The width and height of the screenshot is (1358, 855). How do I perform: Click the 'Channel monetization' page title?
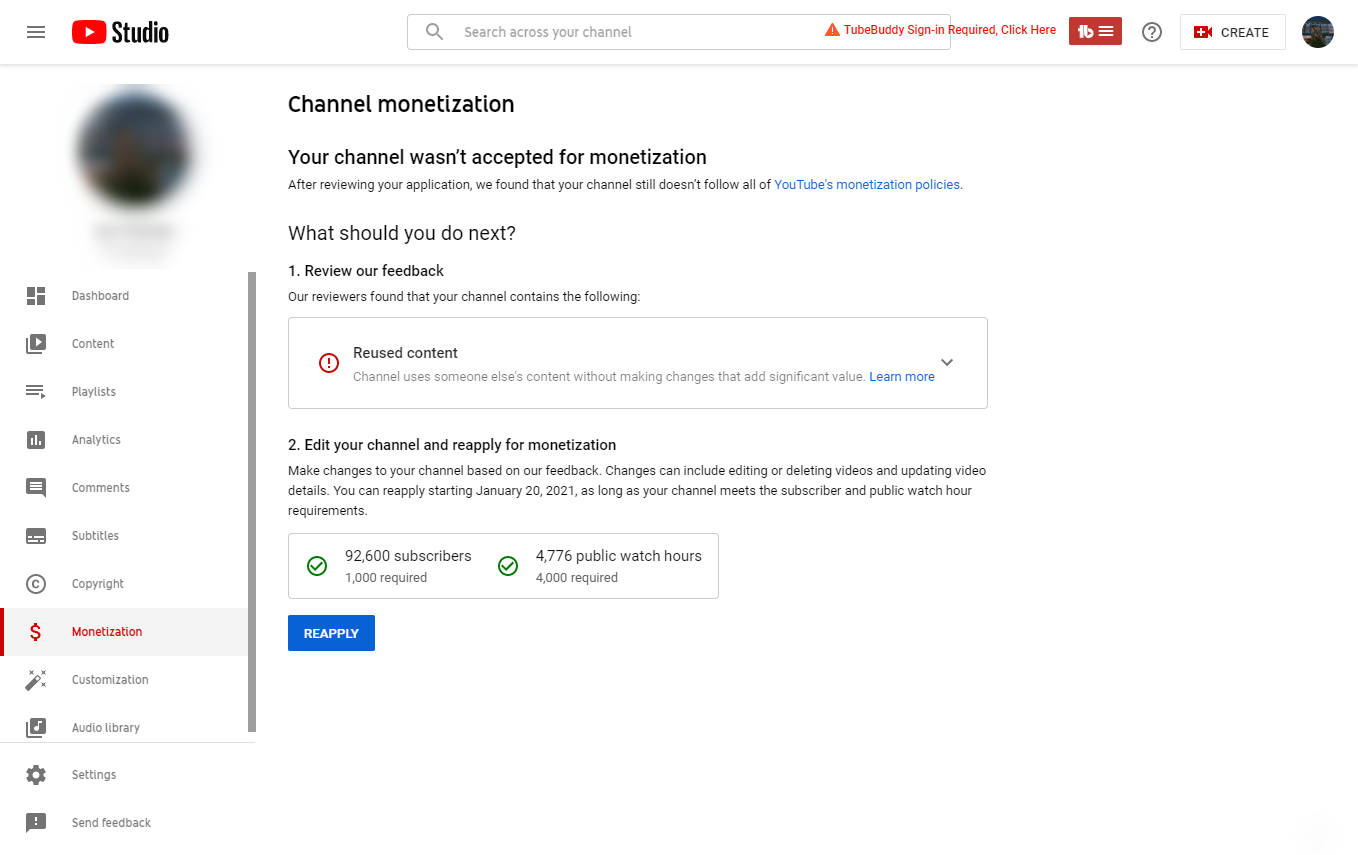401,104
